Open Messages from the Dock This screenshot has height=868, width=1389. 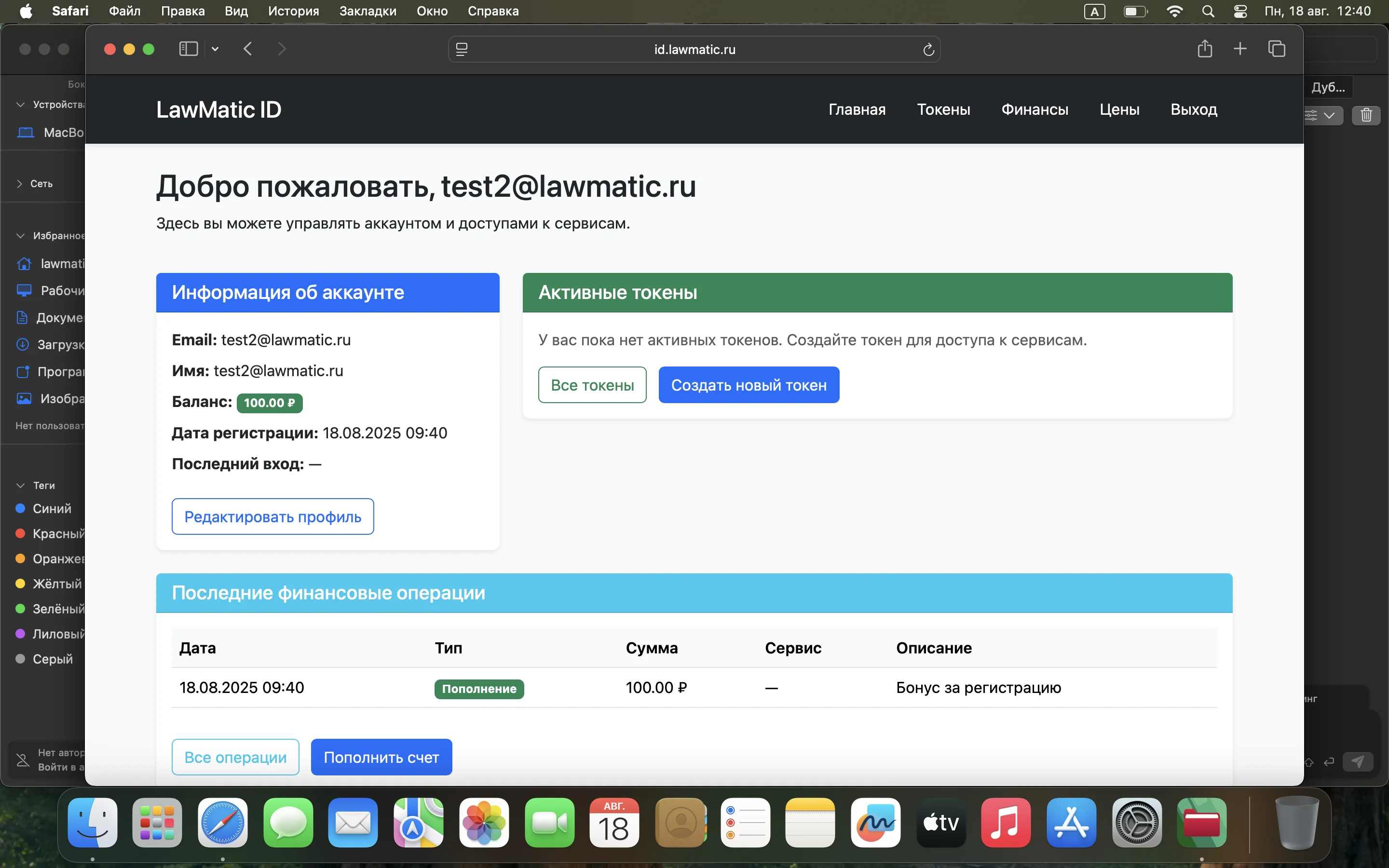pyautogui.click(x=288, y=823)
